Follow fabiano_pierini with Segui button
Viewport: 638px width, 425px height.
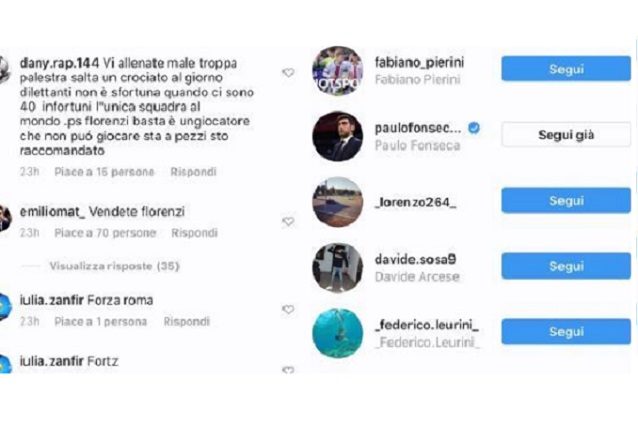566,69
